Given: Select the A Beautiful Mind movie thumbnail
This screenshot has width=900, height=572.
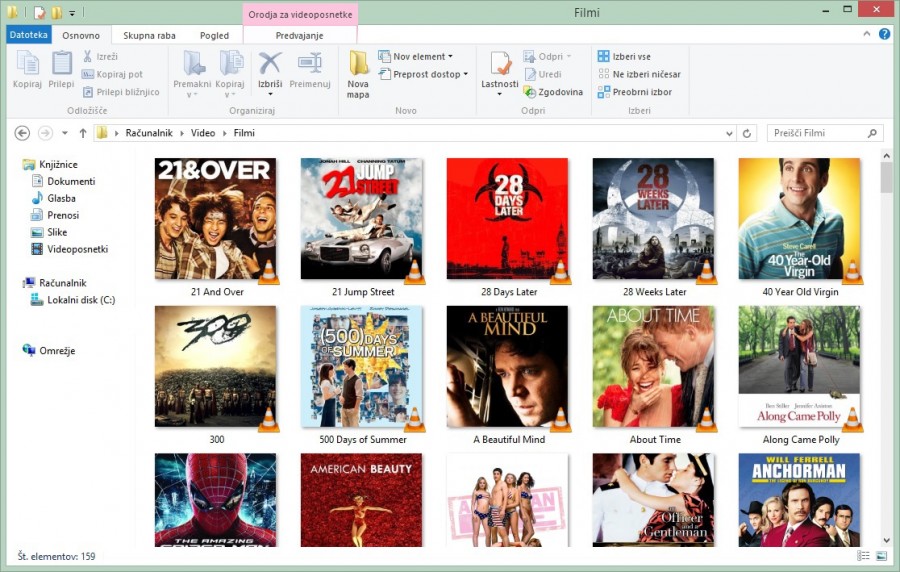Looking at the screenshot, I should click(507, 366).
